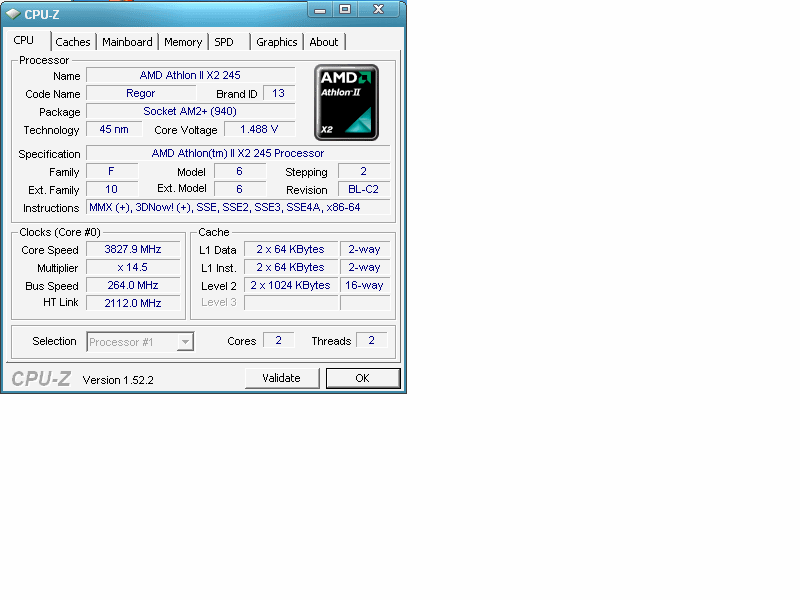Click the Stepping value 2
800x600 pixels.
click(x=364, y=171)
